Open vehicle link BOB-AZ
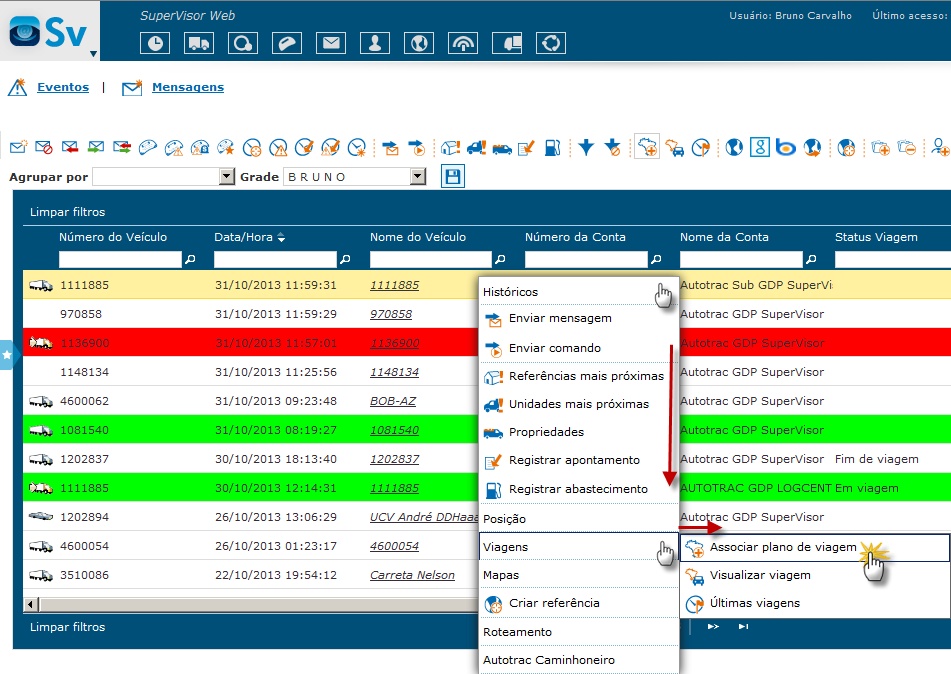The image size is (951, 674). pyautogui.click(x=393, y=401)
